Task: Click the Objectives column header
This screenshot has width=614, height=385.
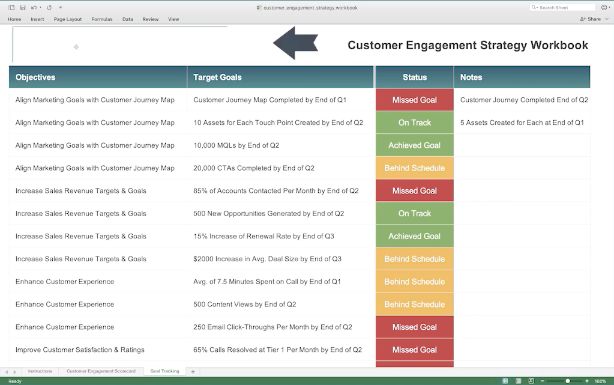Action: point(98,77)
